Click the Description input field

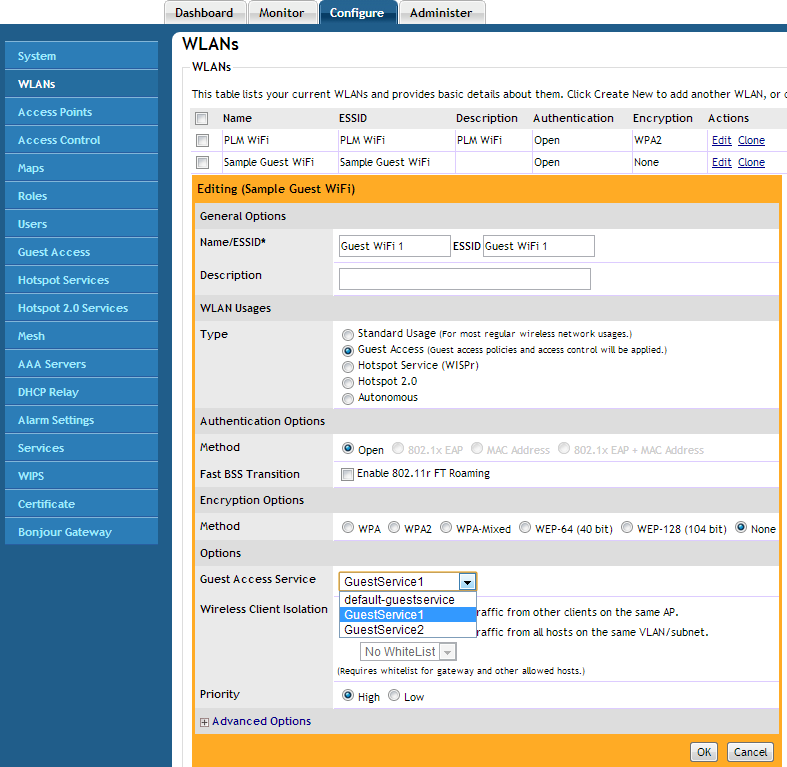click(x=465, y=279)
